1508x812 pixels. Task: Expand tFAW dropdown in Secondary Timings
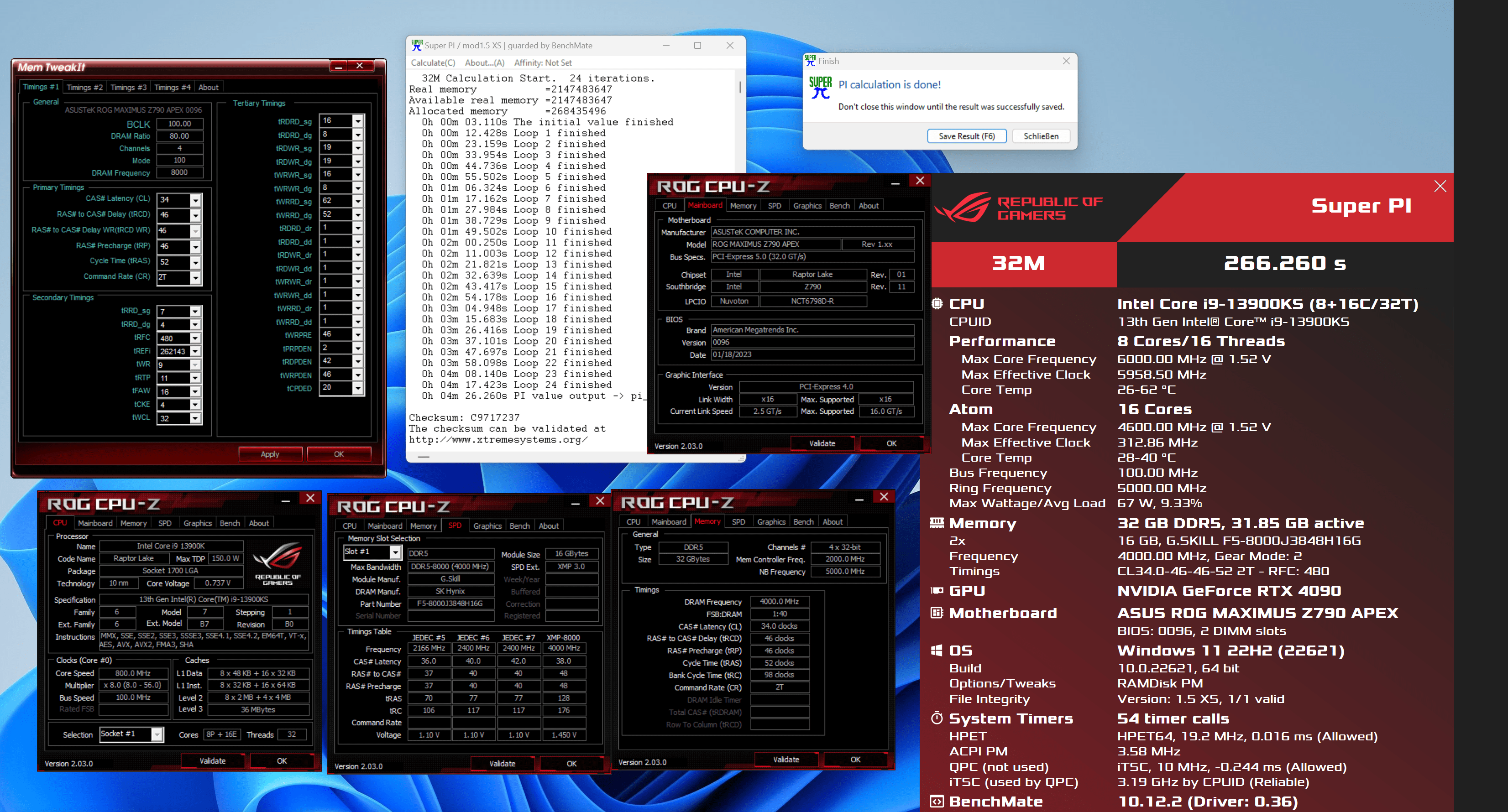pos(195,391)
